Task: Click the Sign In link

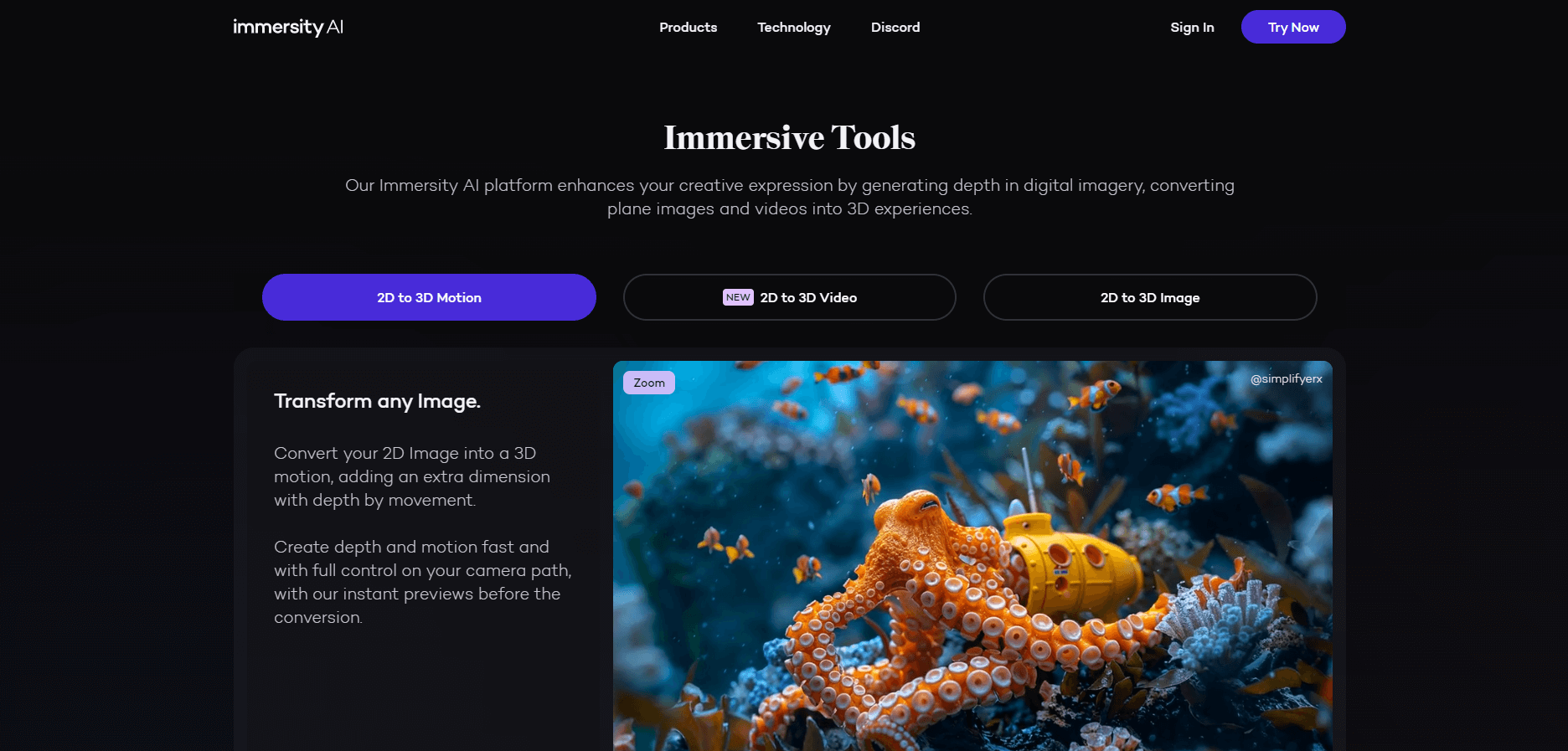Action: [x=1192, y=27]
